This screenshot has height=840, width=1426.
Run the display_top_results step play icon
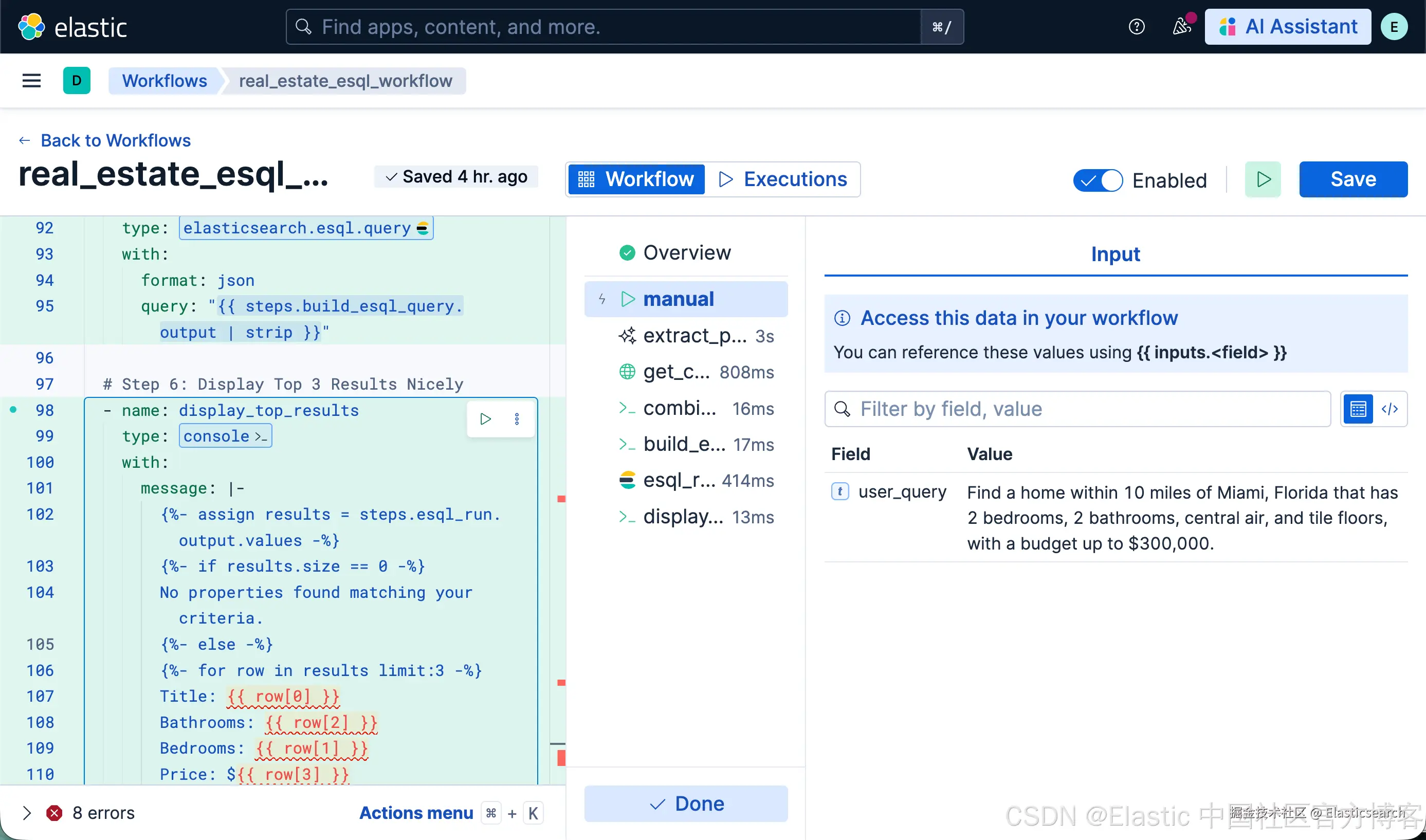(x=485, y=419)
